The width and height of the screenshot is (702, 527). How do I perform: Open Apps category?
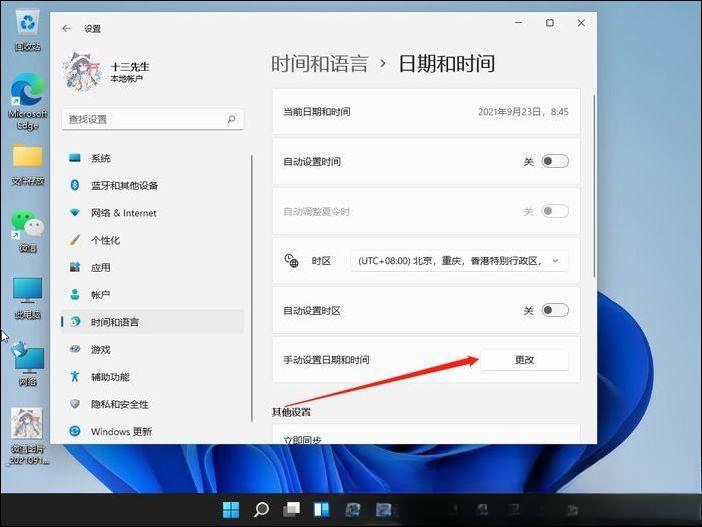pos(153,267)
